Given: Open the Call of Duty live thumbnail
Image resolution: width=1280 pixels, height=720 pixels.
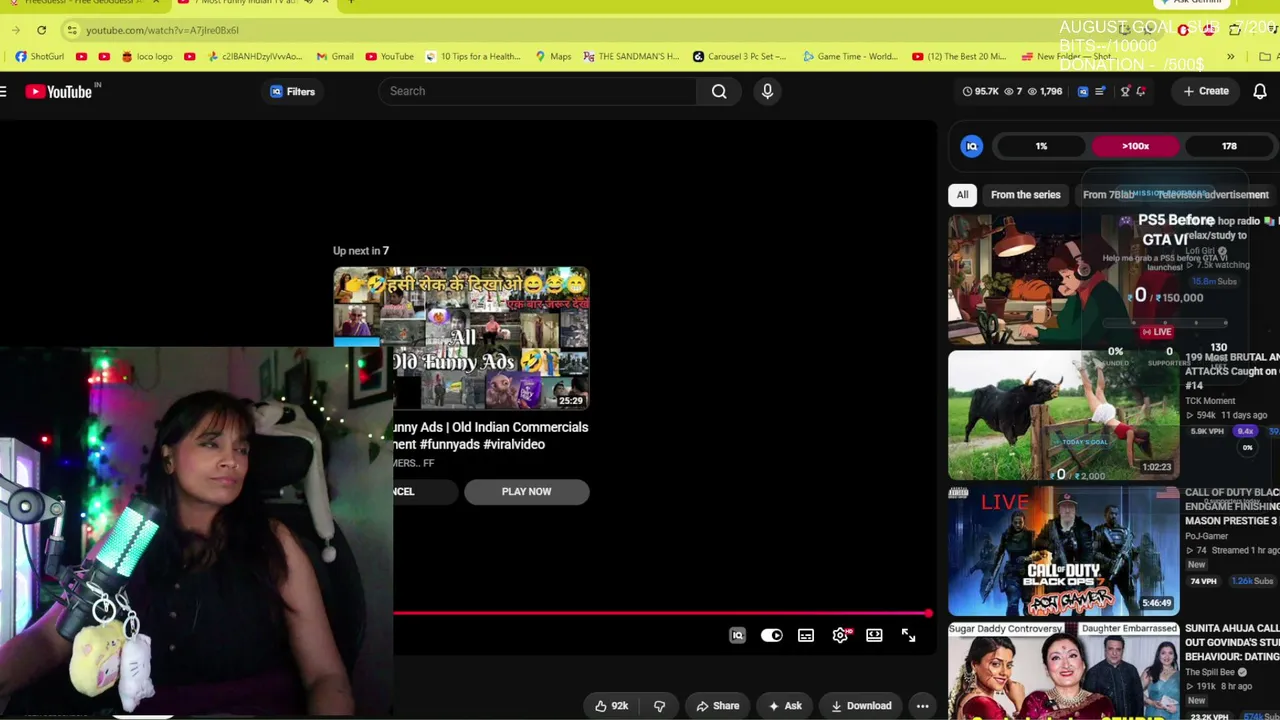Looking at the screenshot, I should click(x=1064, y=551).
